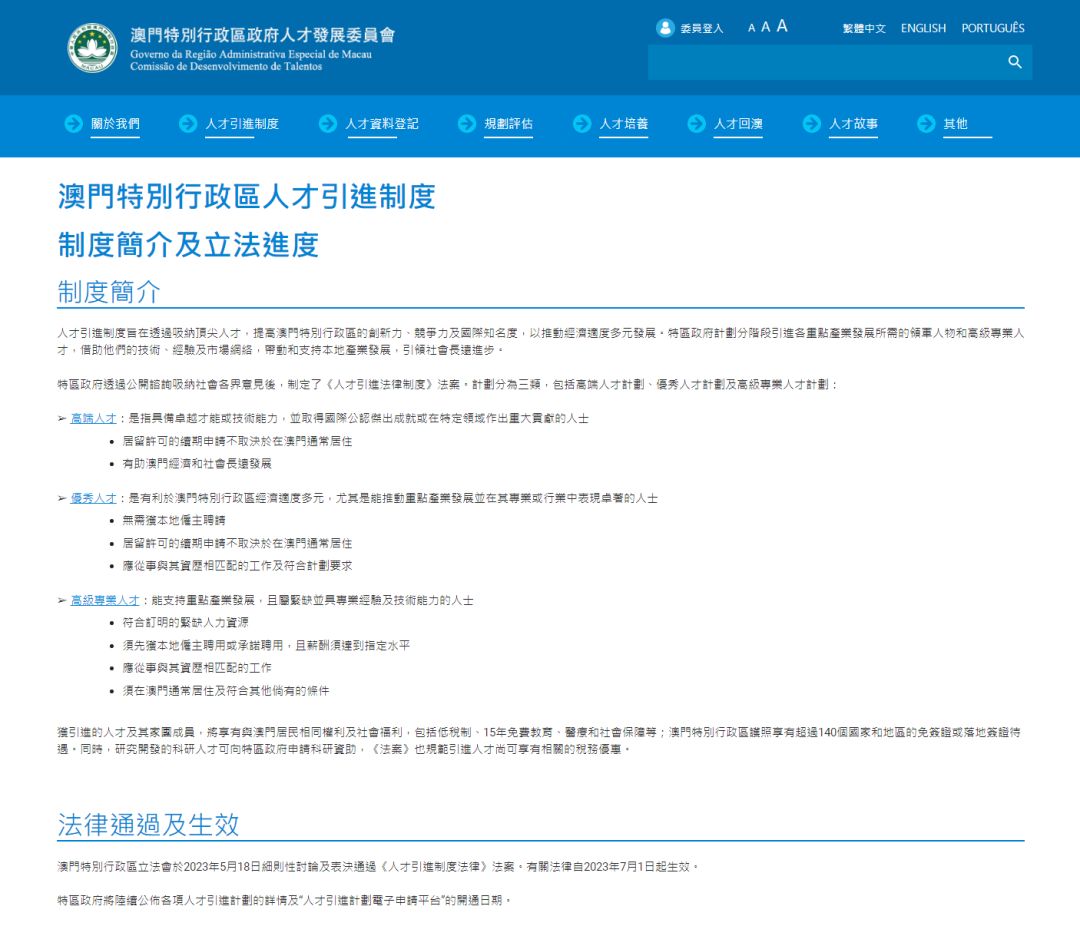Open the 高端人才 link
The width and height of the screenshot is (1080, 926).
pyautogui.click(x=91, y=418)
